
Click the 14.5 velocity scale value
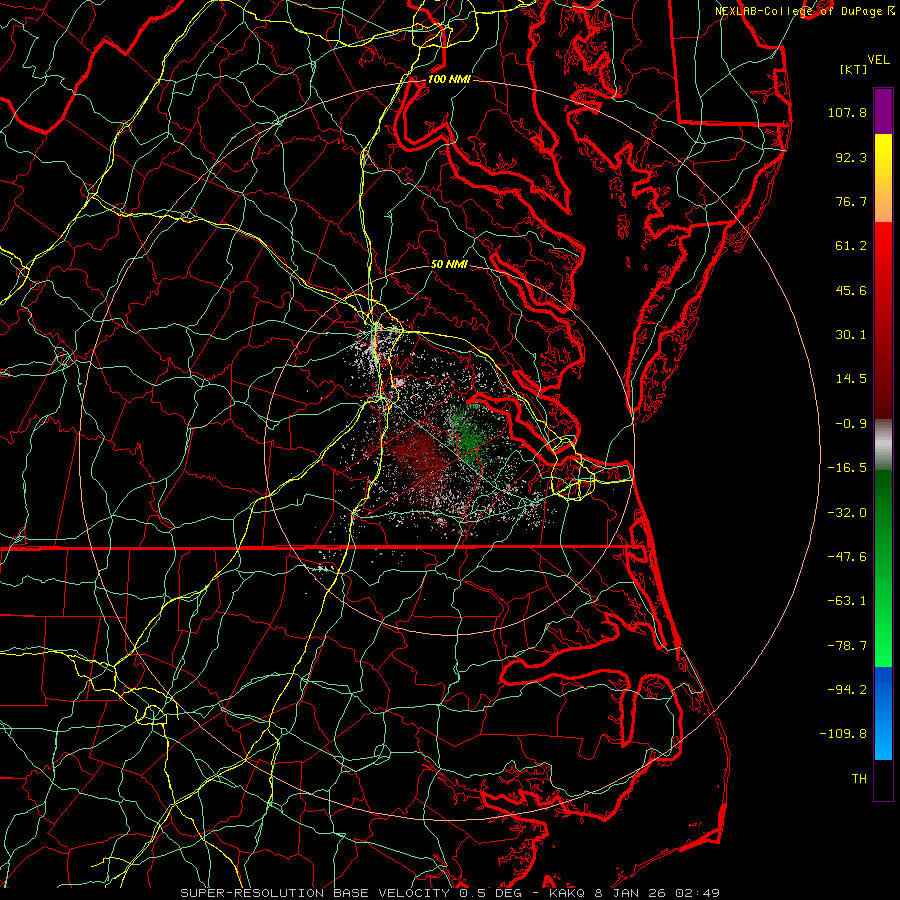(x=851, y=379)
